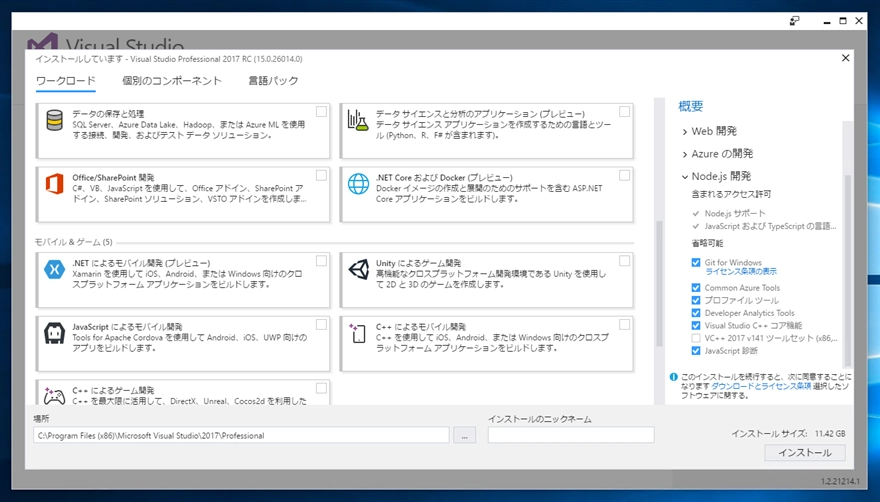Click Node.js サポート included item

(735, 213)
